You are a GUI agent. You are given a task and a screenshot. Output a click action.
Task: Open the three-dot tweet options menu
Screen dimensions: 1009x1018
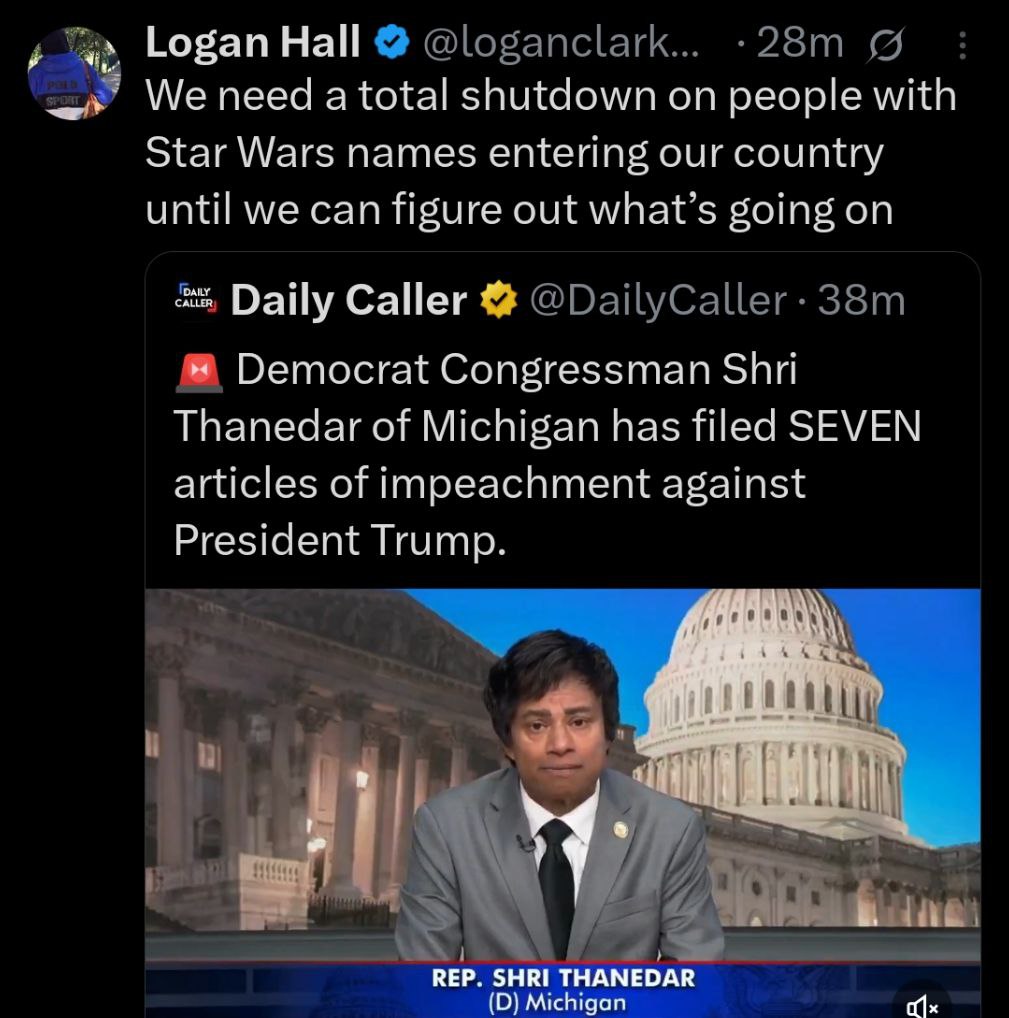[x=962, y=45]
